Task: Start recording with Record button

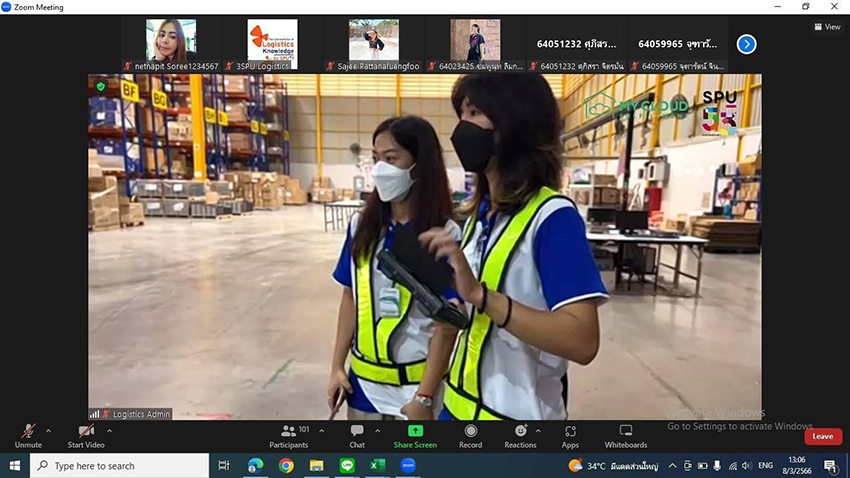Action: 471,436
